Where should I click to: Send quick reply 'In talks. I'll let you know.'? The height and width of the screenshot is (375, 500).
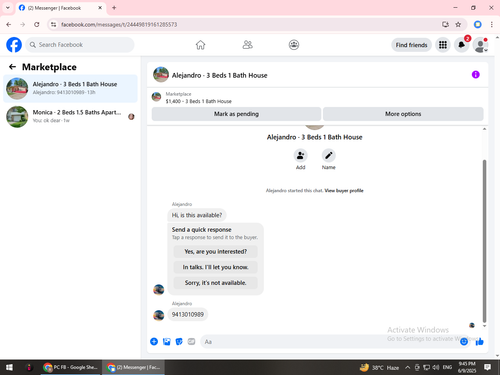coord(216,267)
